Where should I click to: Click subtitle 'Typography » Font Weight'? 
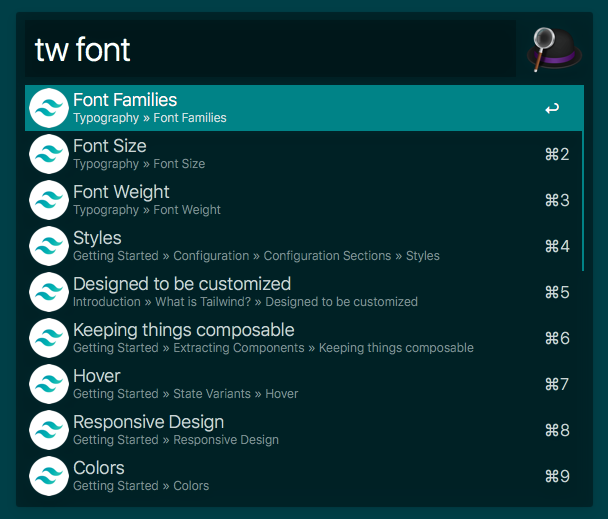147,210
